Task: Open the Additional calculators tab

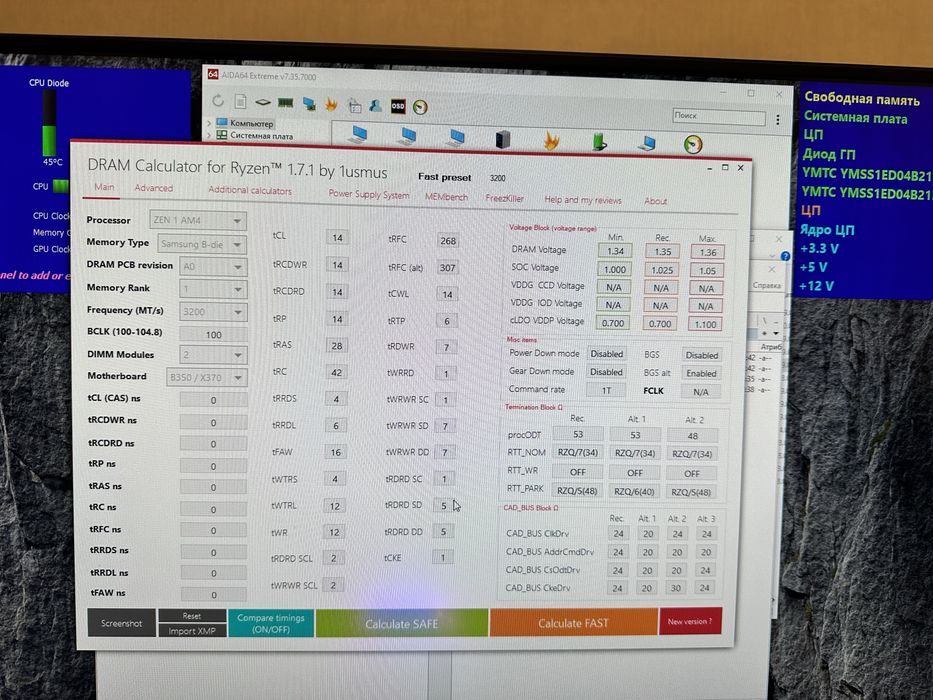Action: 250,190
